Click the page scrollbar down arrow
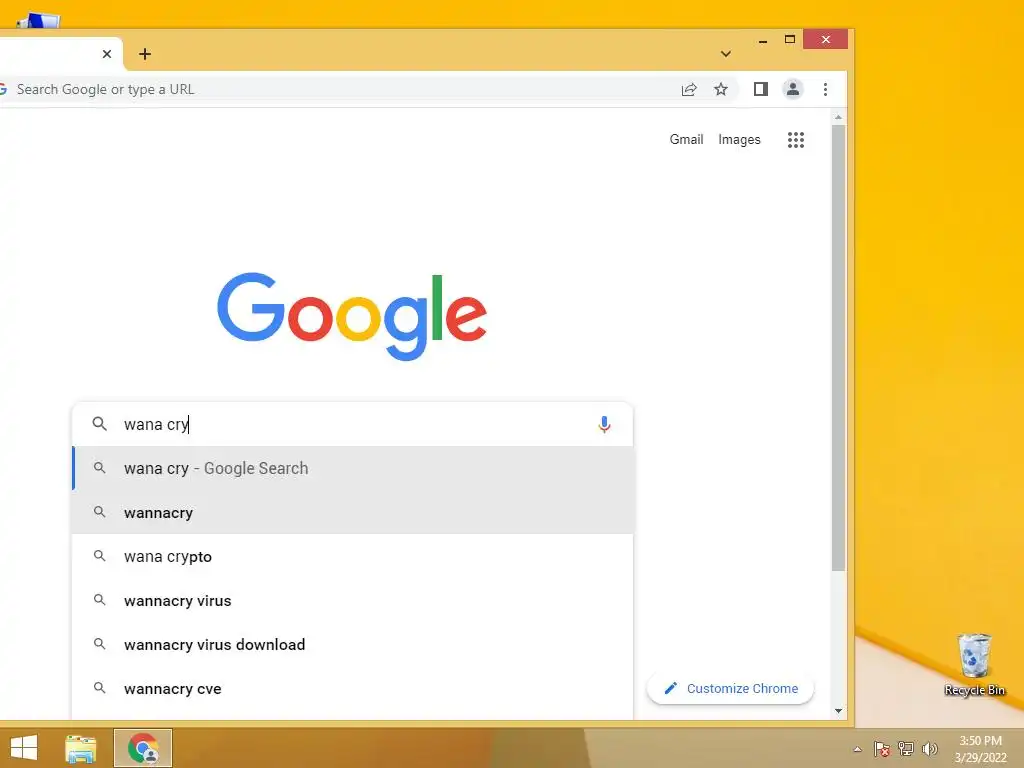This screenshot has height=768, width=1024. 839,711
